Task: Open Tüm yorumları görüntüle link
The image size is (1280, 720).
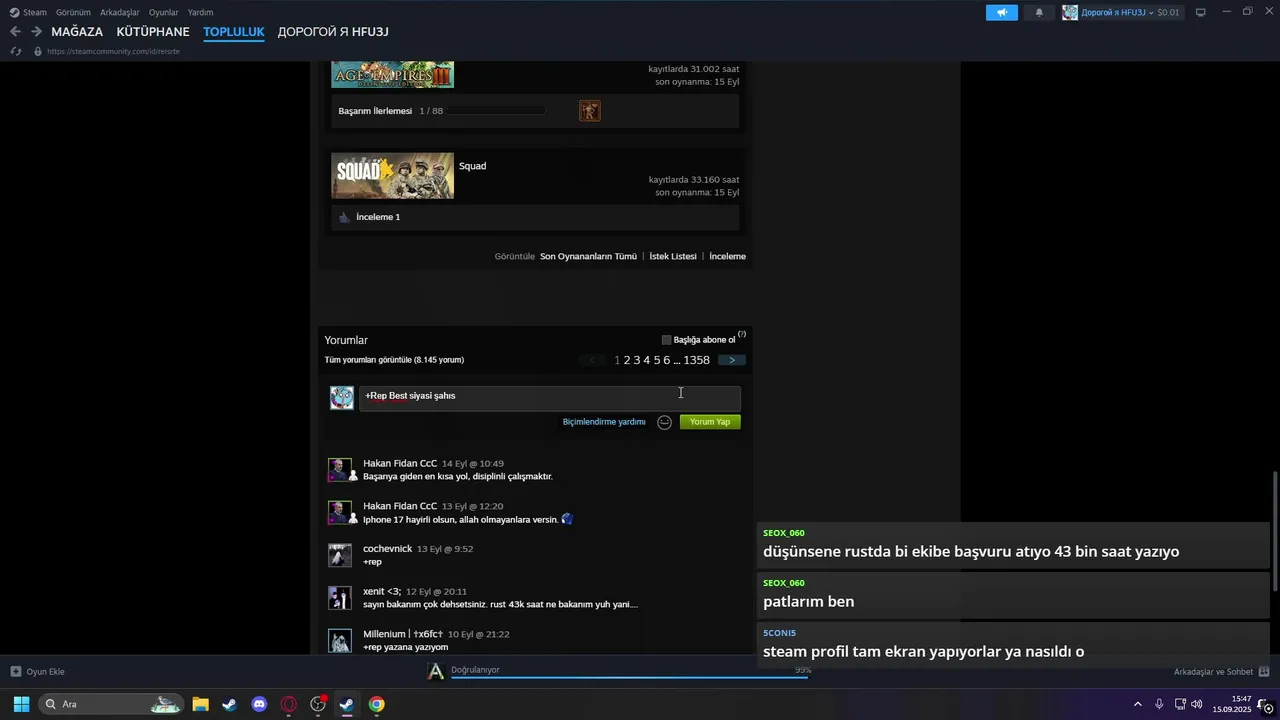Action: coord(394,360)
